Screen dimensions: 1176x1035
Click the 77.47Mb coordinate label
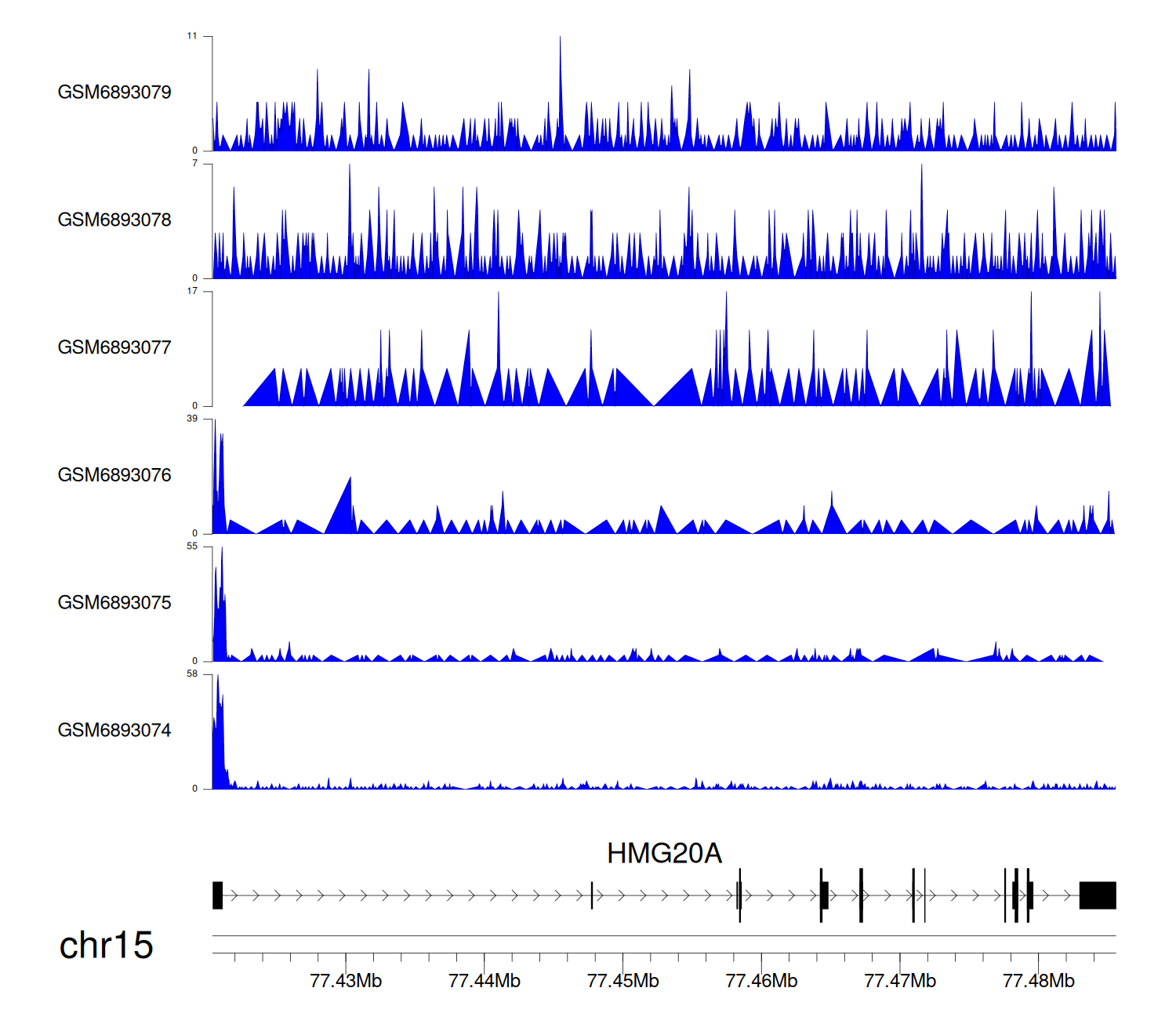(x=900, y=981)
